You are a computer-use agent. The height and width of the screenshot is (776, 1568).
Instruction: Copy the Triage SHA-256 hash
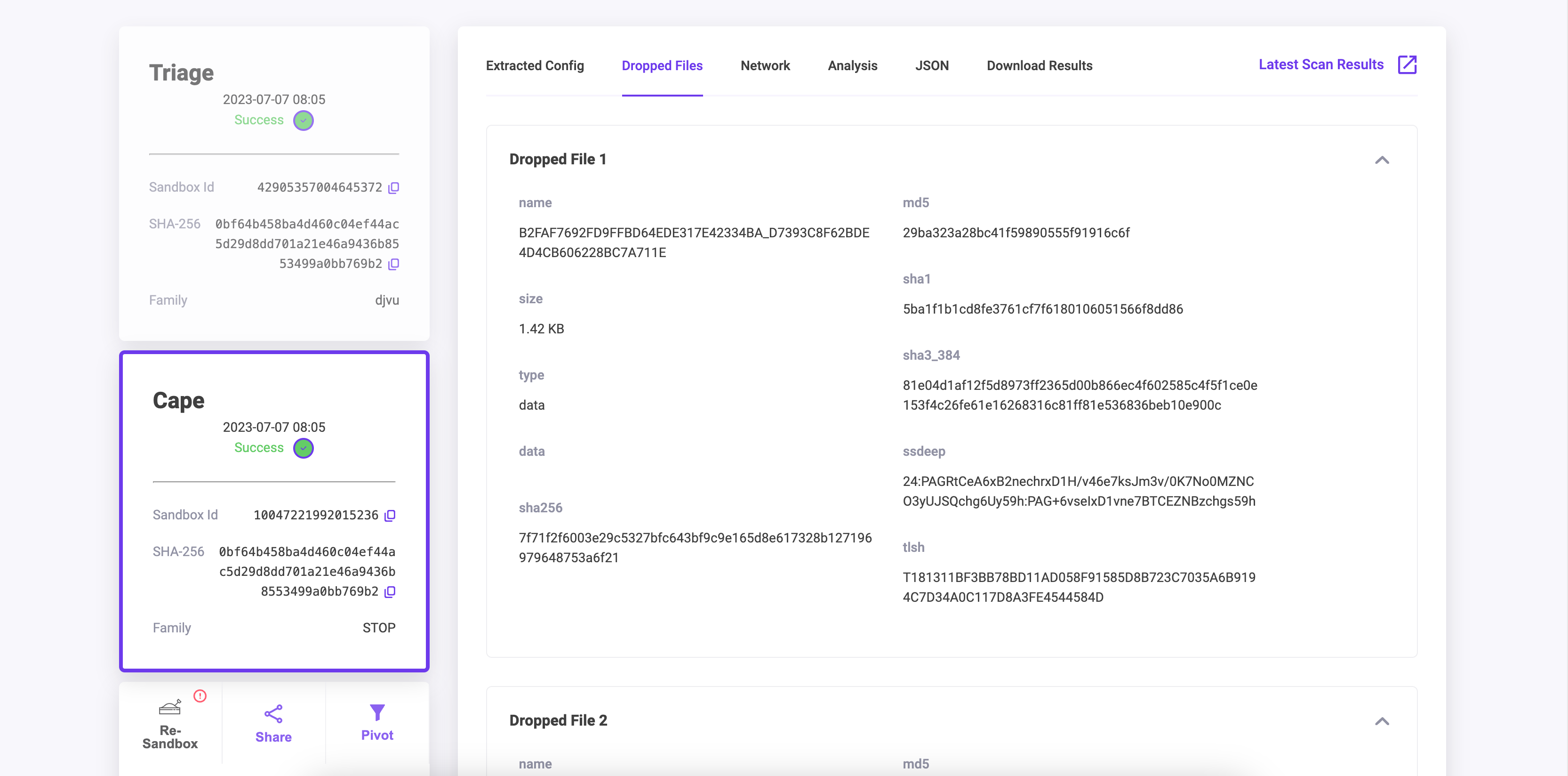pos(394,264)
